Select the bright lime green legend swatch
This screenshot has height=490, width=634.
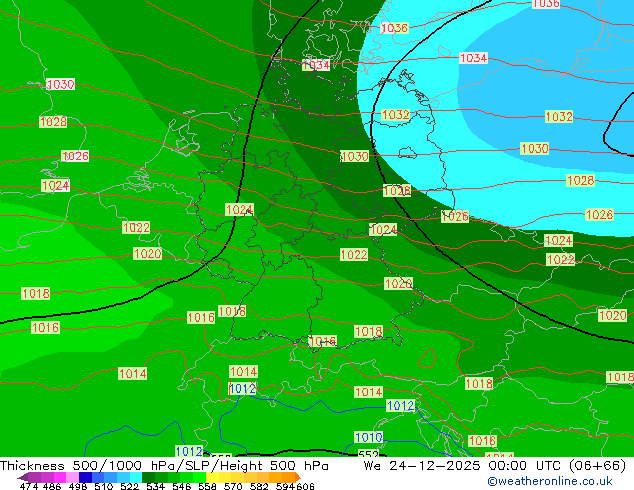pos(199,477)
